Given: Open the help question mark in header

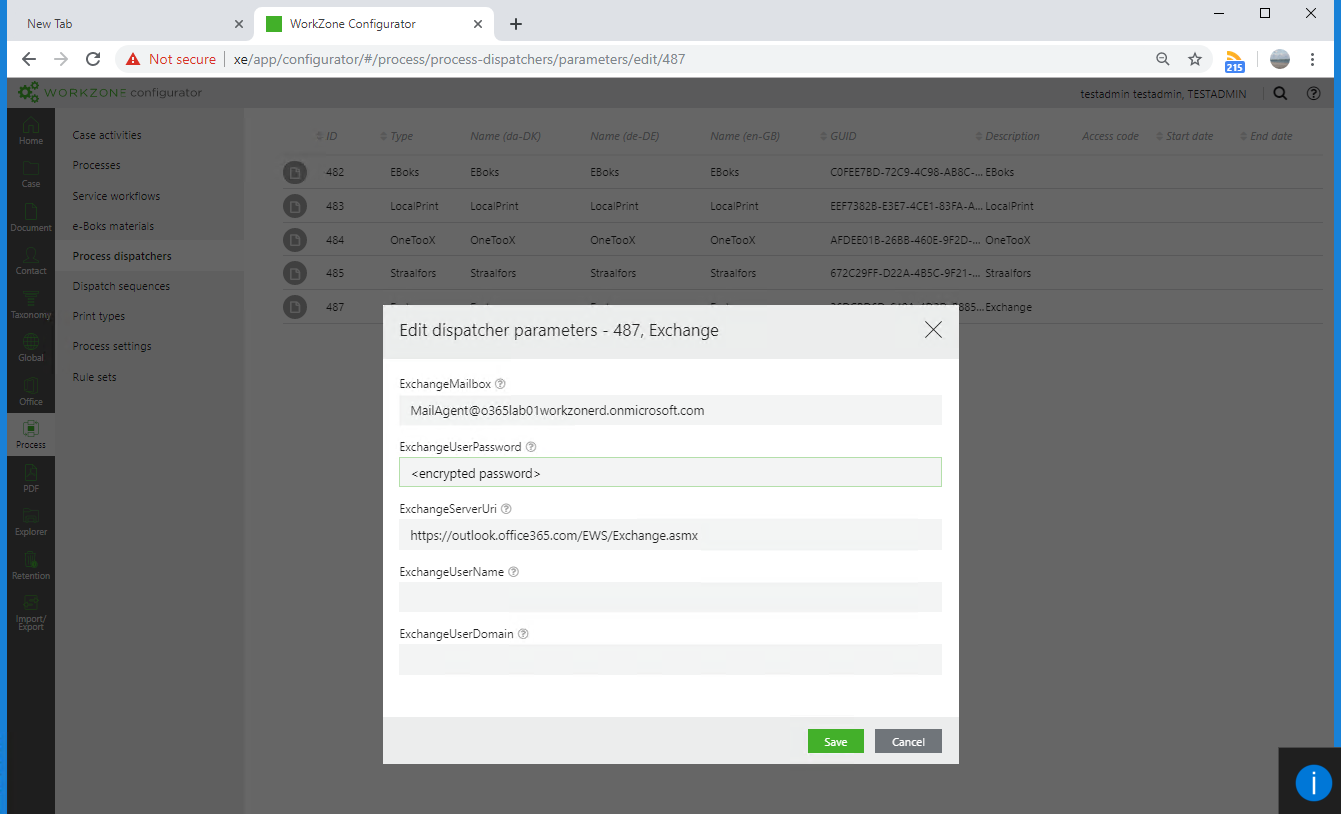Looking at the screenshot, I should click(x=1314, y=93).
